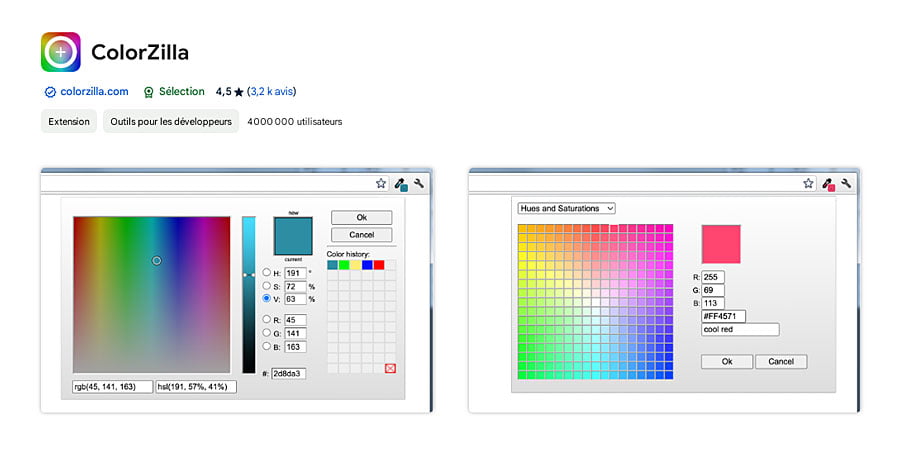
Task: Pick the green swatch in color history
Action: tap(344, 265)
